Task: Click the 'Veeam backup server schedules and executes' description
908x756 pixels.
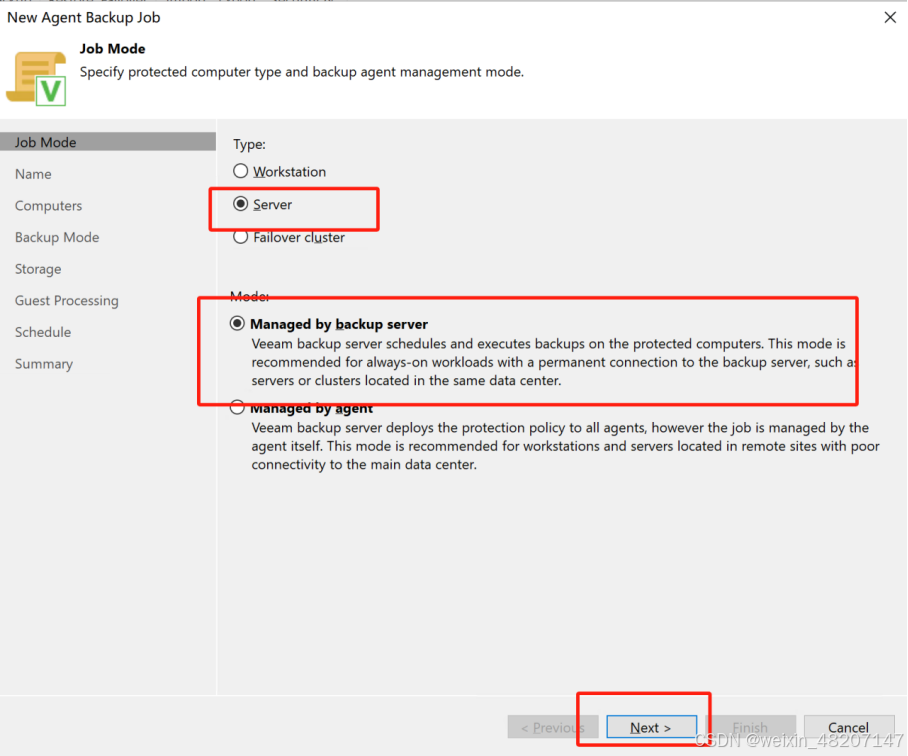Action: coord(554,362)
